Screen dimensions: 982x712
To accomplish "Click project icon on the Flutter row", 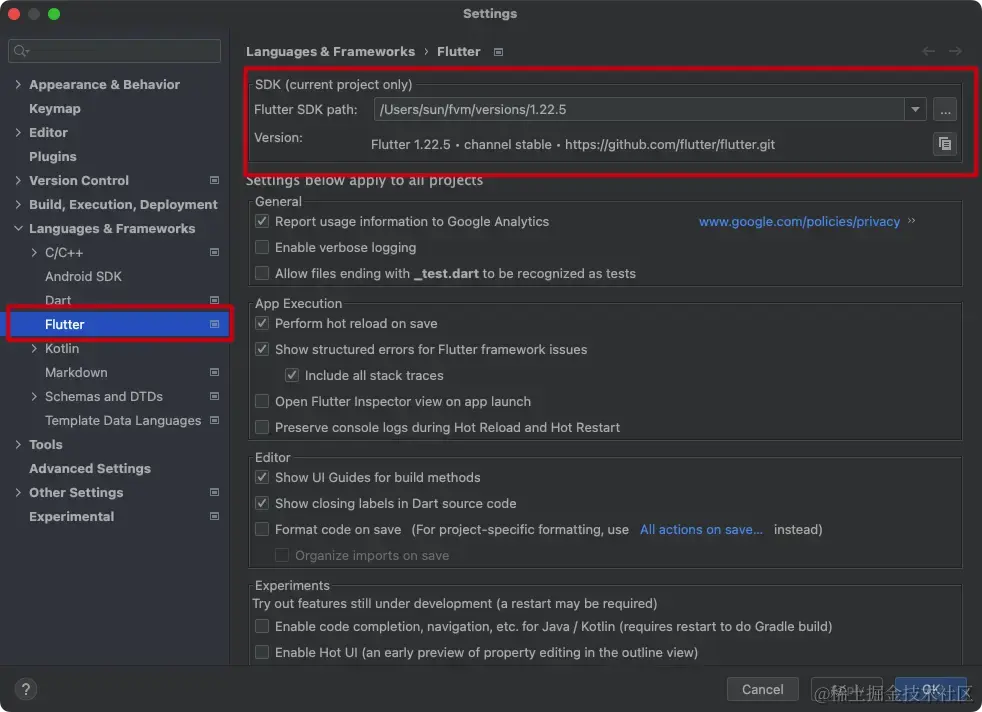I will click(x=214, y=324).
